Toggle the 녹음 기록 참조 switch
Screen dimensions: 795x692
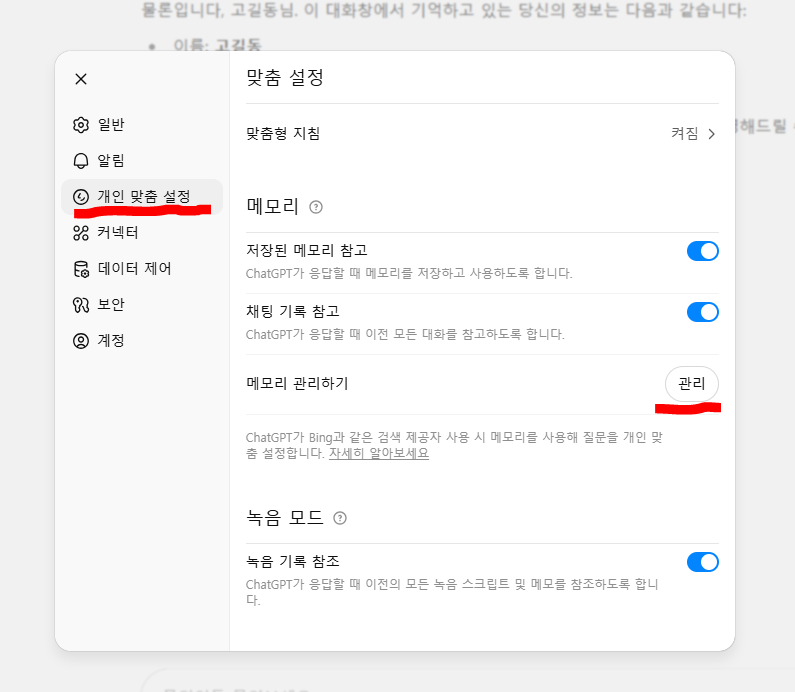(703, 562)
